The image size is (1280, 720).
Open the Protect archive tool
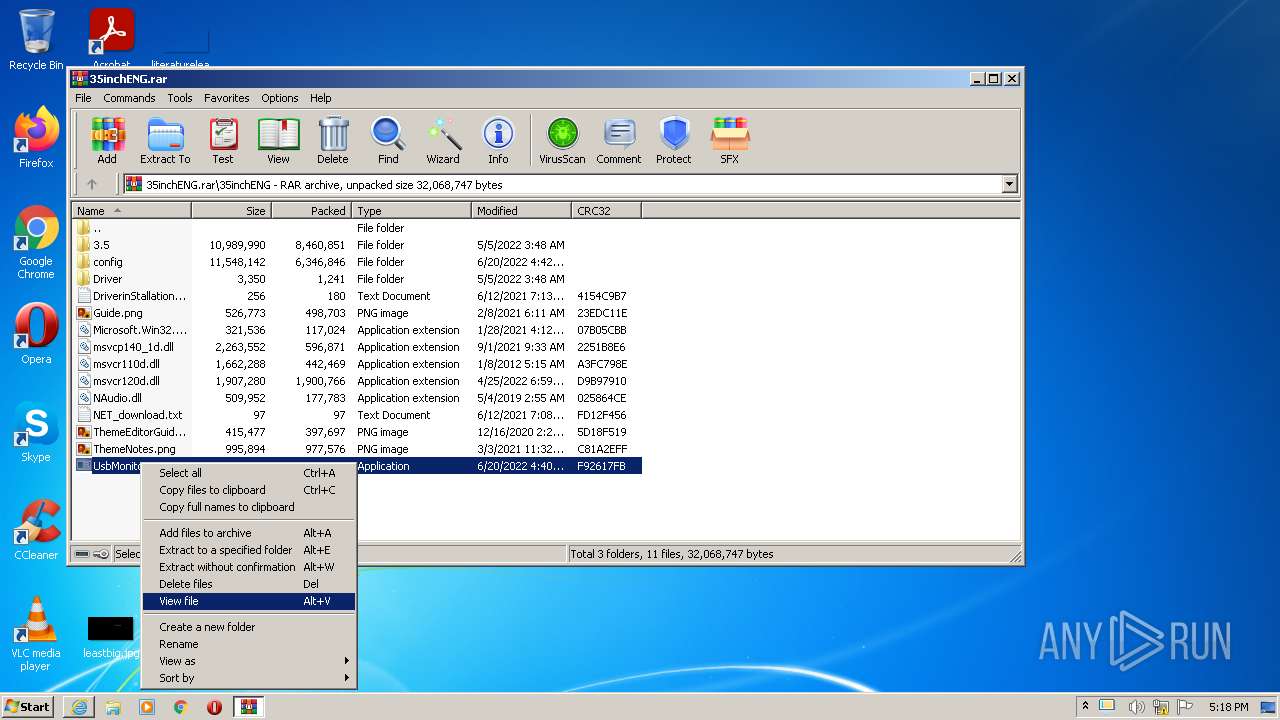673,140
